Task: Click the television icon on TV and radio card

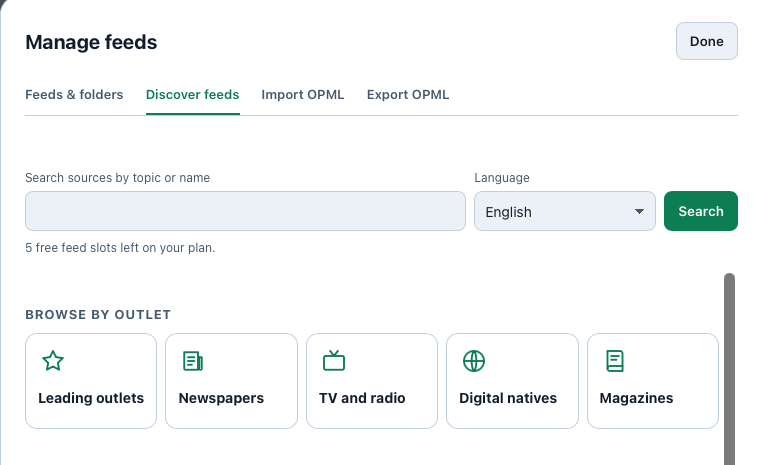Action: 334,361
